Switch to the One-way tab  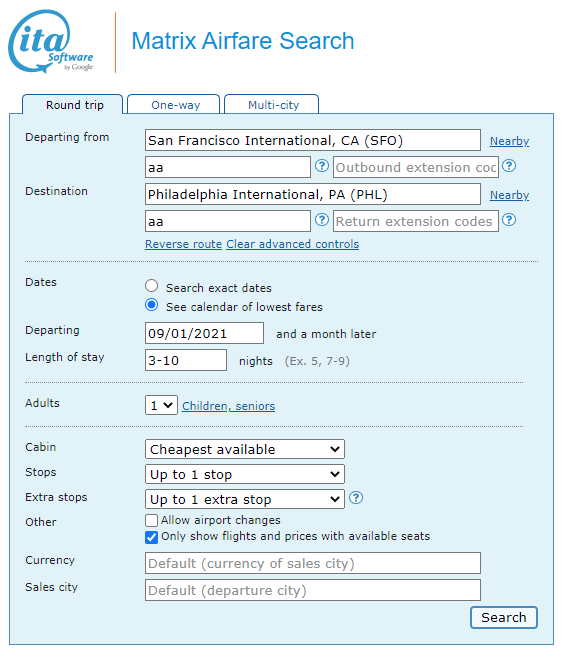(174, 104)
